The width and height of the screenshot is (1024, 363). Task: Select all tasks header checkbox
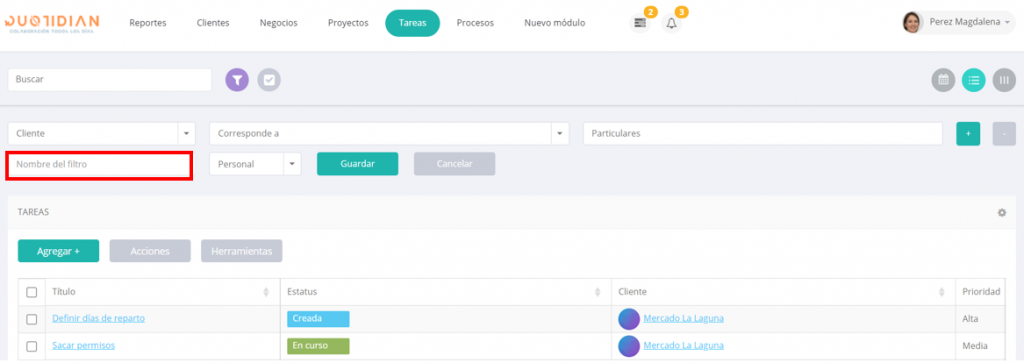(x=31, y=292)
